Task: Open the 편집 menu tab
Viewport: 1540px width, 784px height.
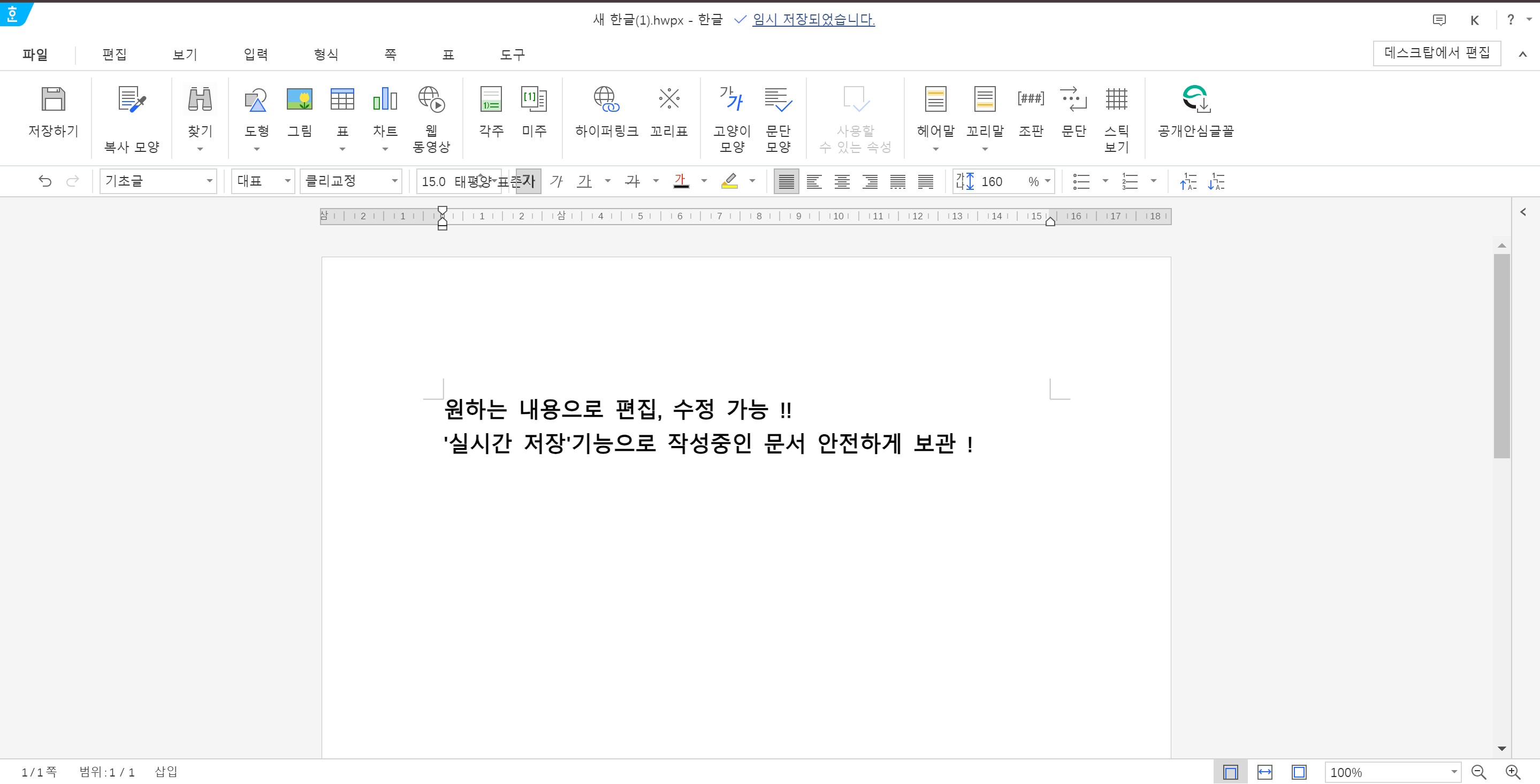Action: click(x=114, y=55)
